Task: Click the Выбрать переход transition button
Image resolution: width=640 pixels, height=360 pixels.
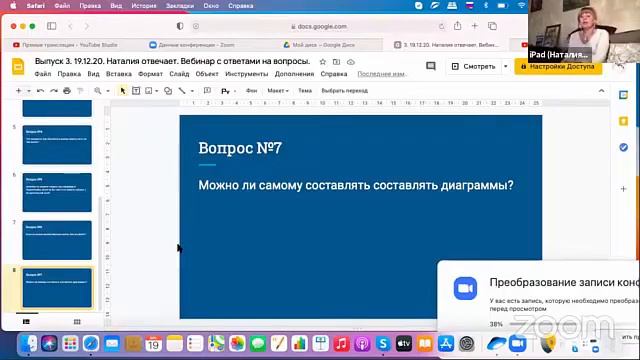Action: (x=344, y=91)
